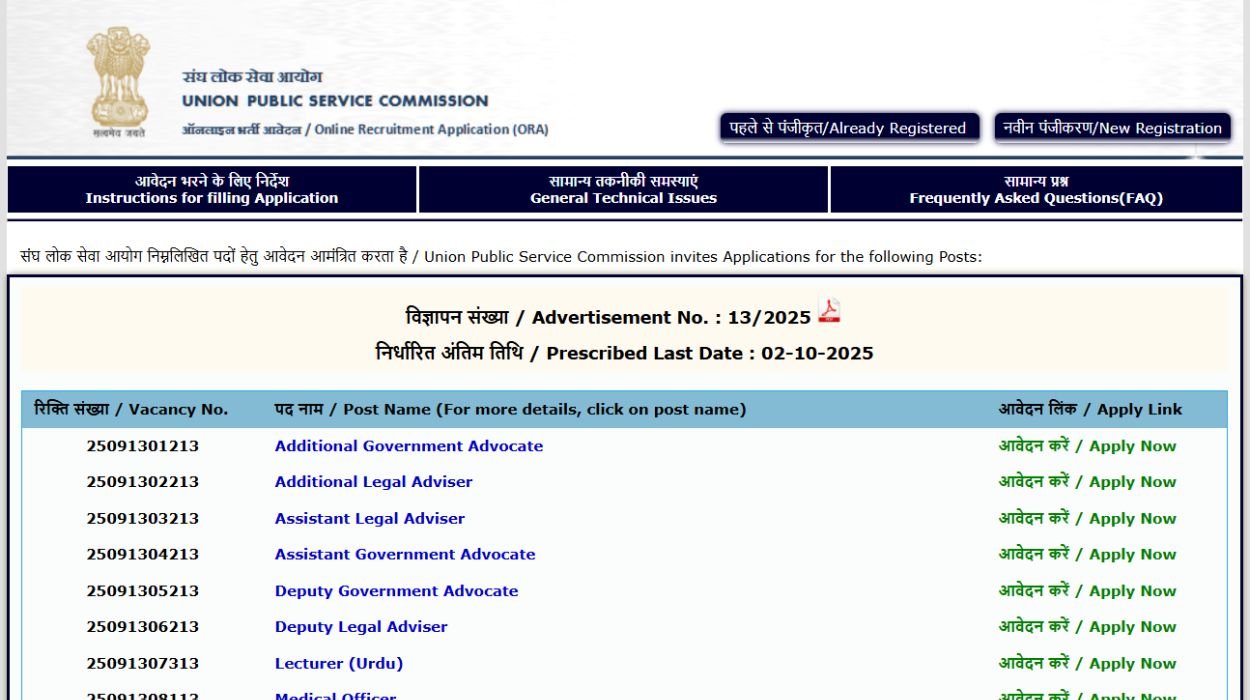View the Deputy Government Advocate posting
Image resolution: width=1250 pixels, height=700 pixels.
(396, 590)
